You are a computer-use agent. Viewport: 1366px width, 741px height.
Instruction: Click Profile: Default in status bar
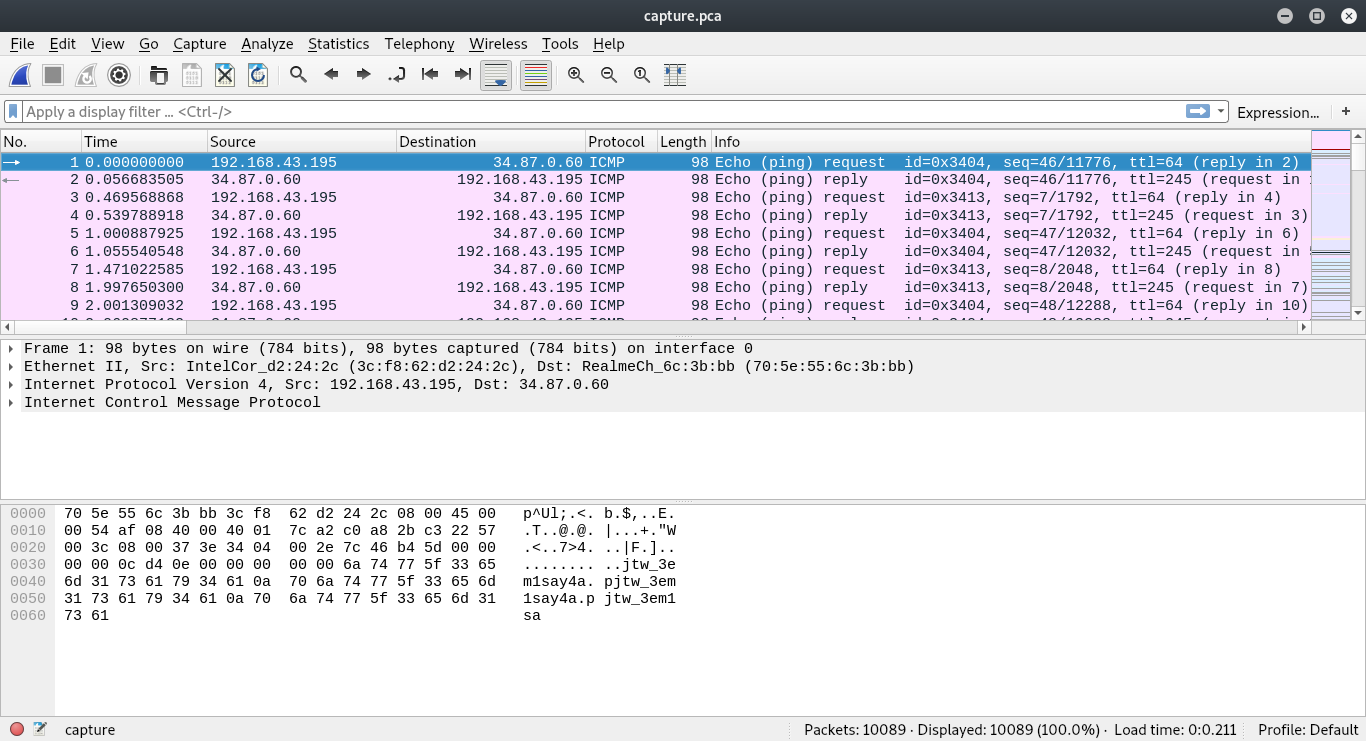coord(1307,730)
